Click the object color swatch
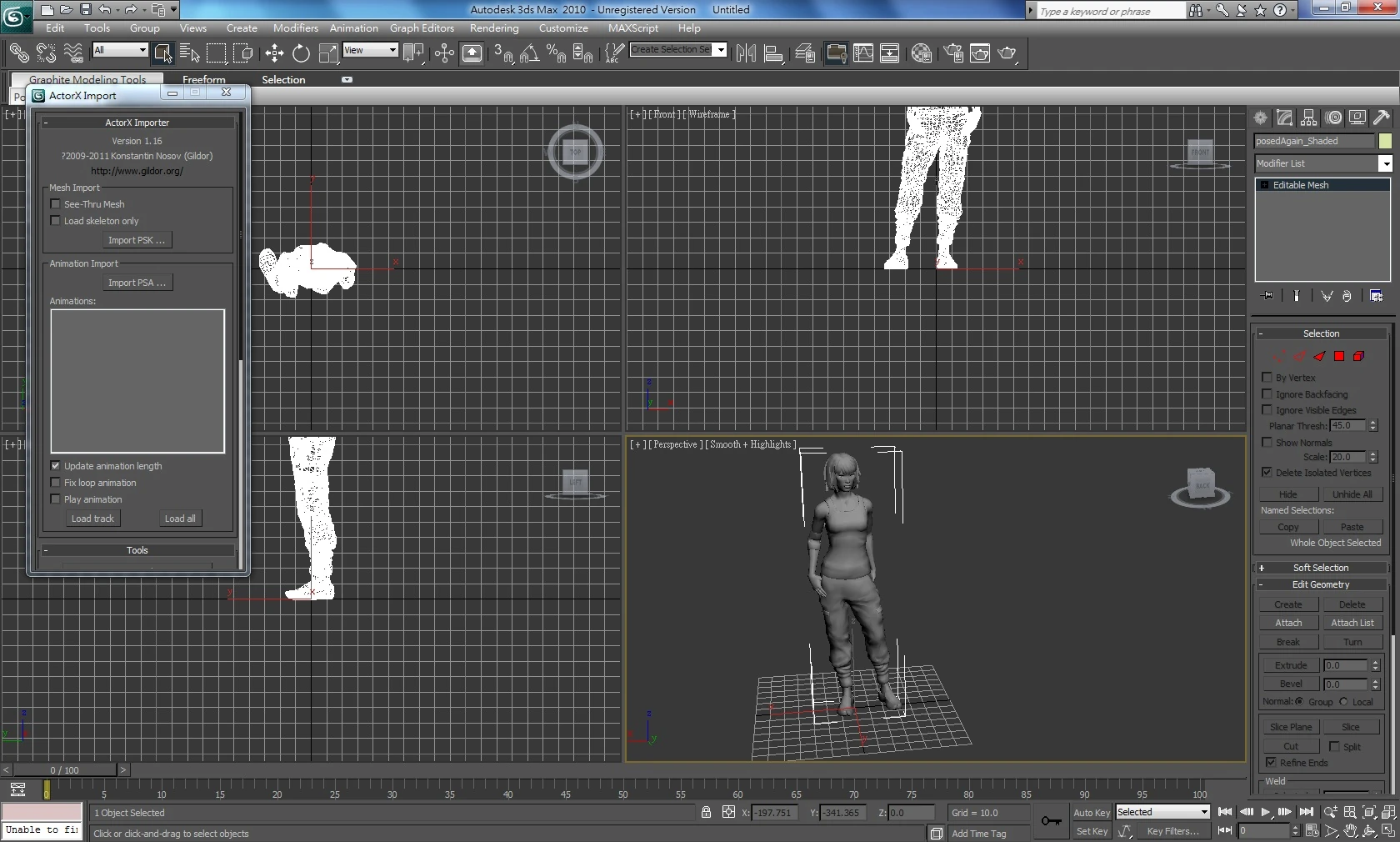 tap(1385, 141)
